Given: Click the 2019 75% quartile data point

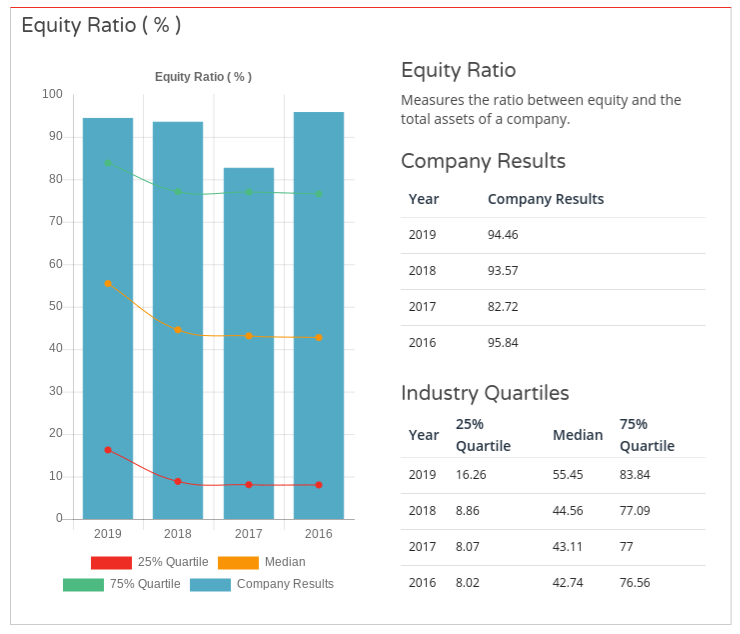Looking at the screenshot, I should [108, 163].
